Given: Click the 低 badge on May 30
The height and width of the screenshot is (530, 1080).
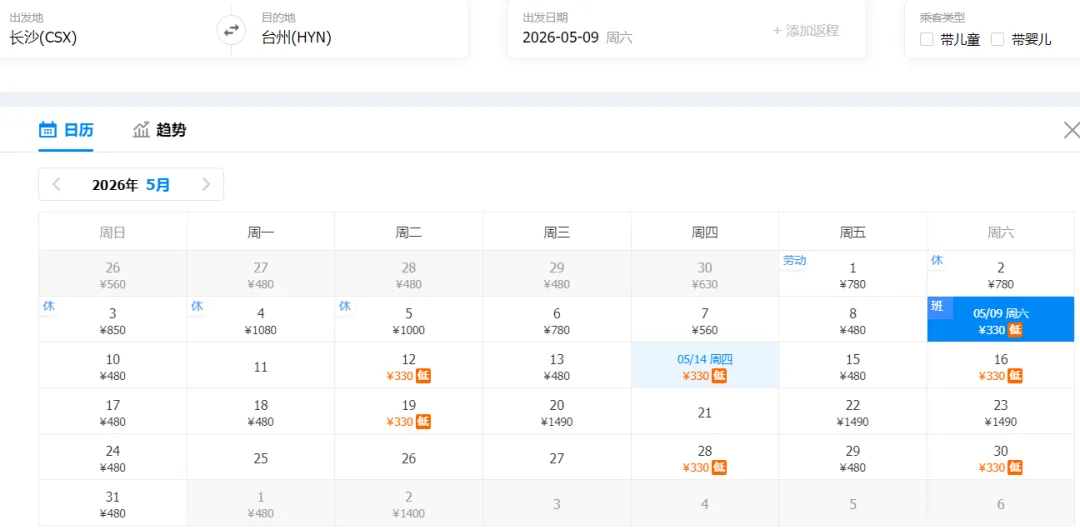Looking at the screenshot, I should [1016, 468].
